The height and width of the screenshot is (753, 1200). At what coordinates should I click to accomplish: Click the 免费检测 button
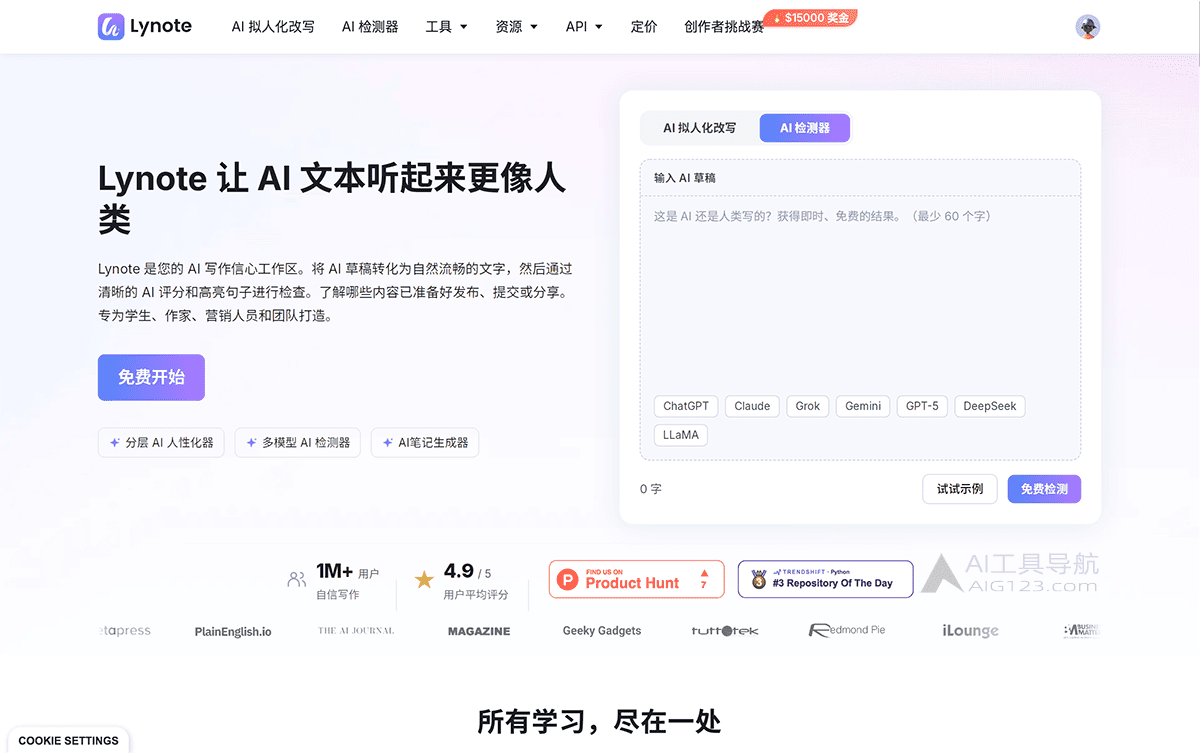click(1044, 489)
